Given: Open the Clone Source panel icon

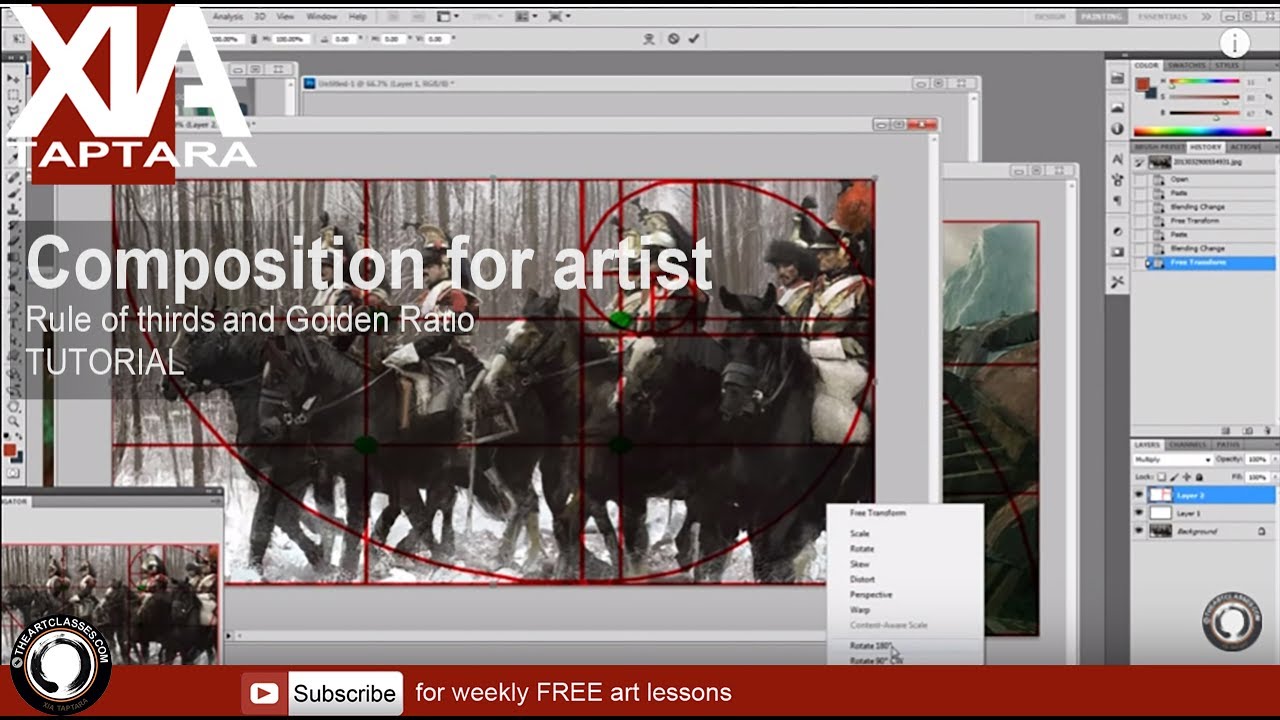Looking at the screenshot, I should point(1117,180).
